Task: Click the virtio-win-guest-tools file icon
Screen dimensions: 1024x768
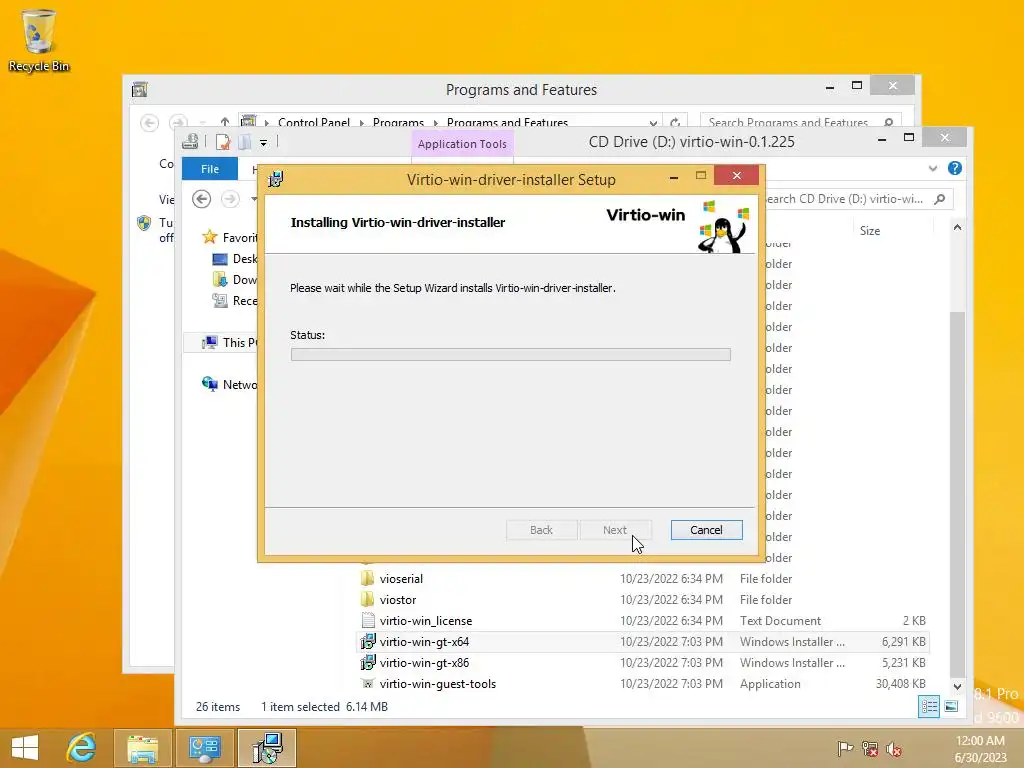Action: 368,683
